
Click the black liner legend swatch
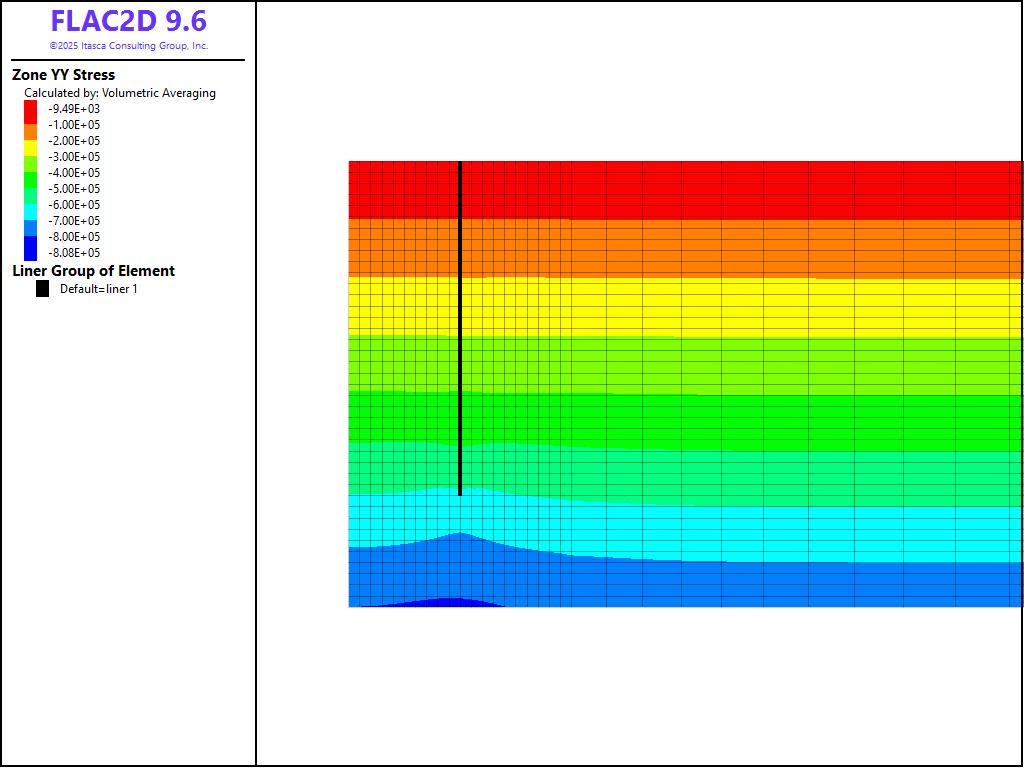42,289
